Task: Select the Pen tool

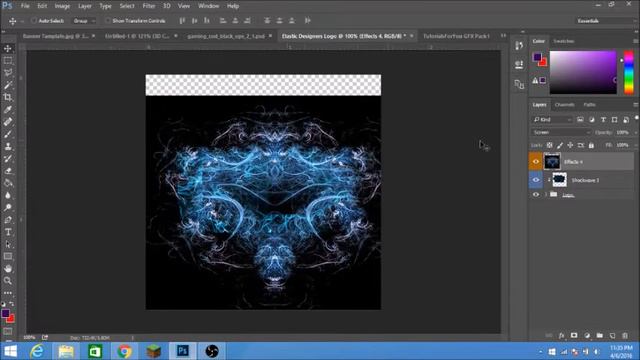Action: 8,220
